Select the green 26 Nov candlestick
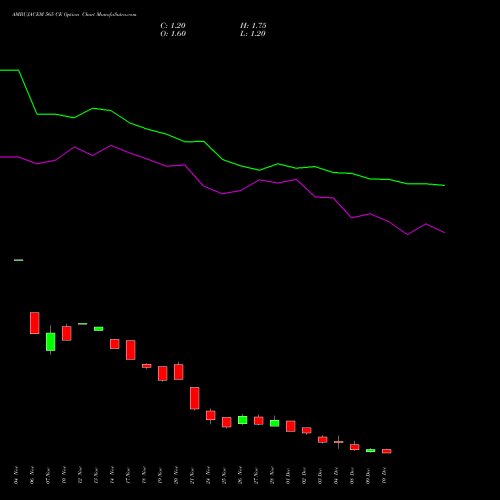This screenshot has height=500, width=500. point(243,420)
